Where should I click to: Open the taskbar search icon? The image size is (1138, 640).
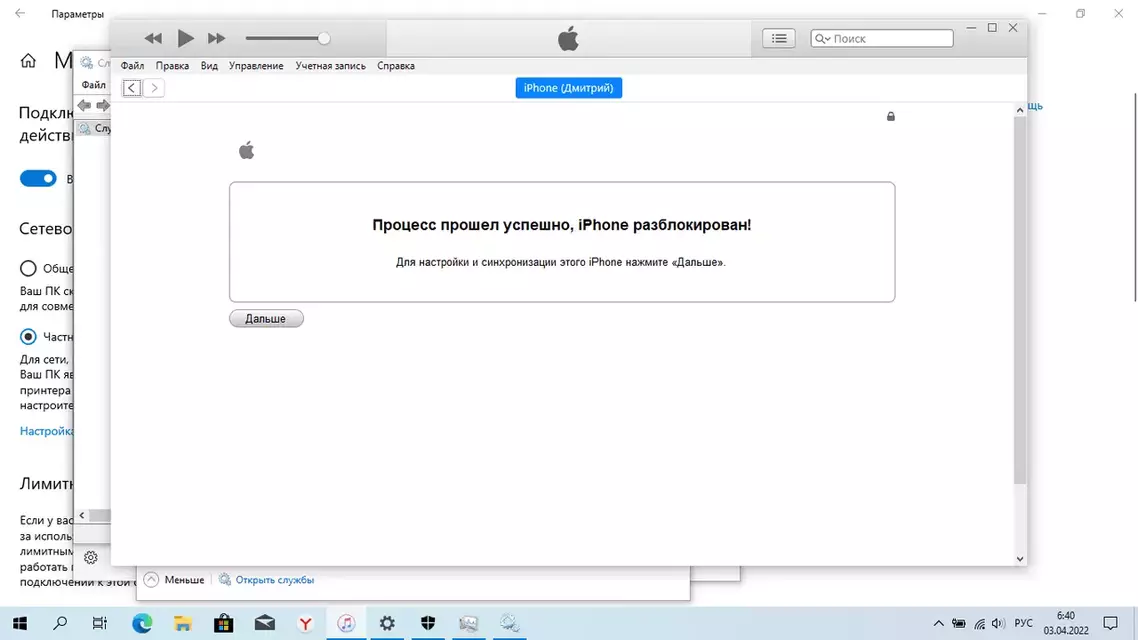(60, 623)
